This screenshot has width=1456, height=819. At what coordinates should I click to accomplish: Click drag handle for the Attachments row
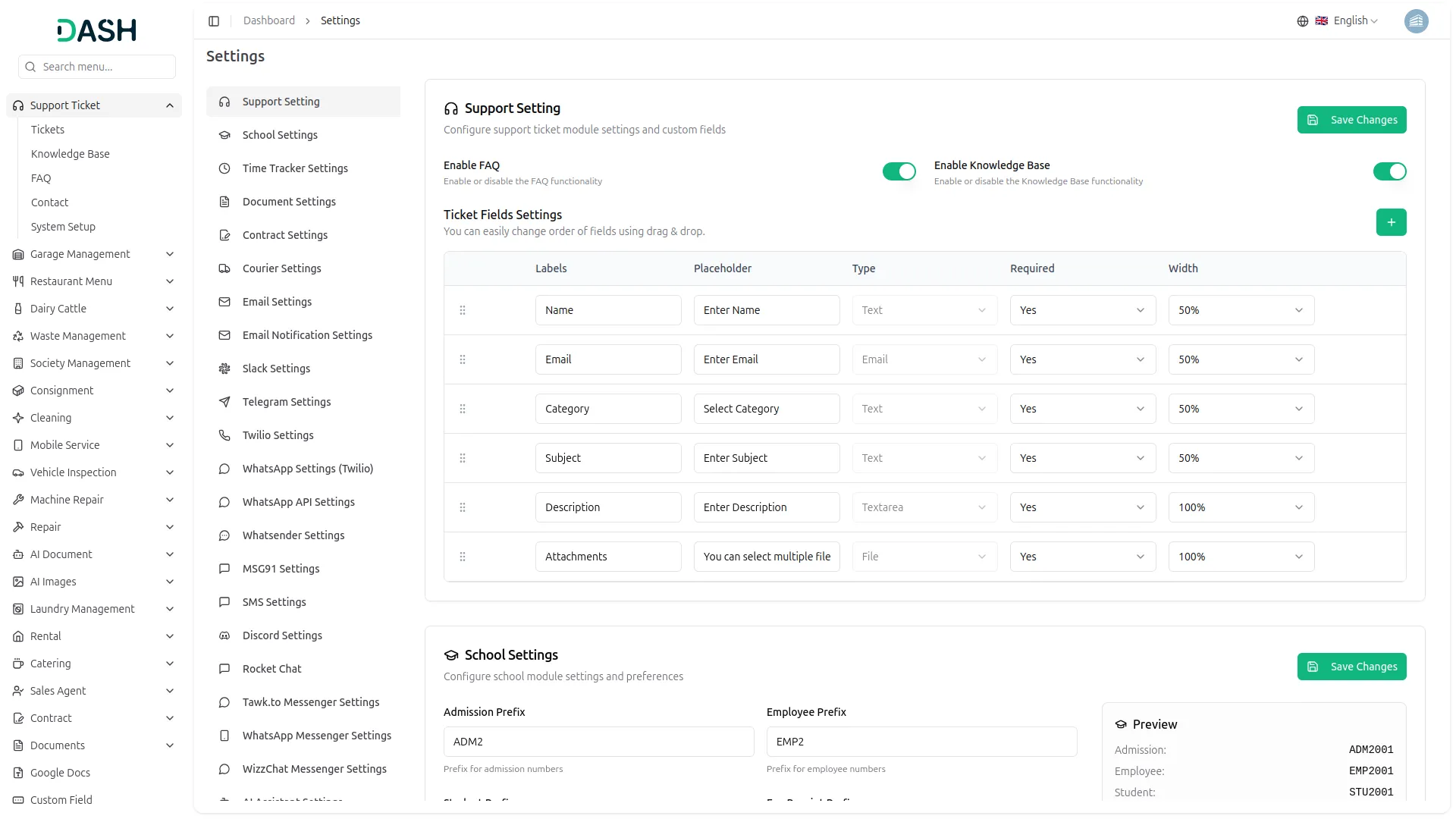click(x=463, y=557)
